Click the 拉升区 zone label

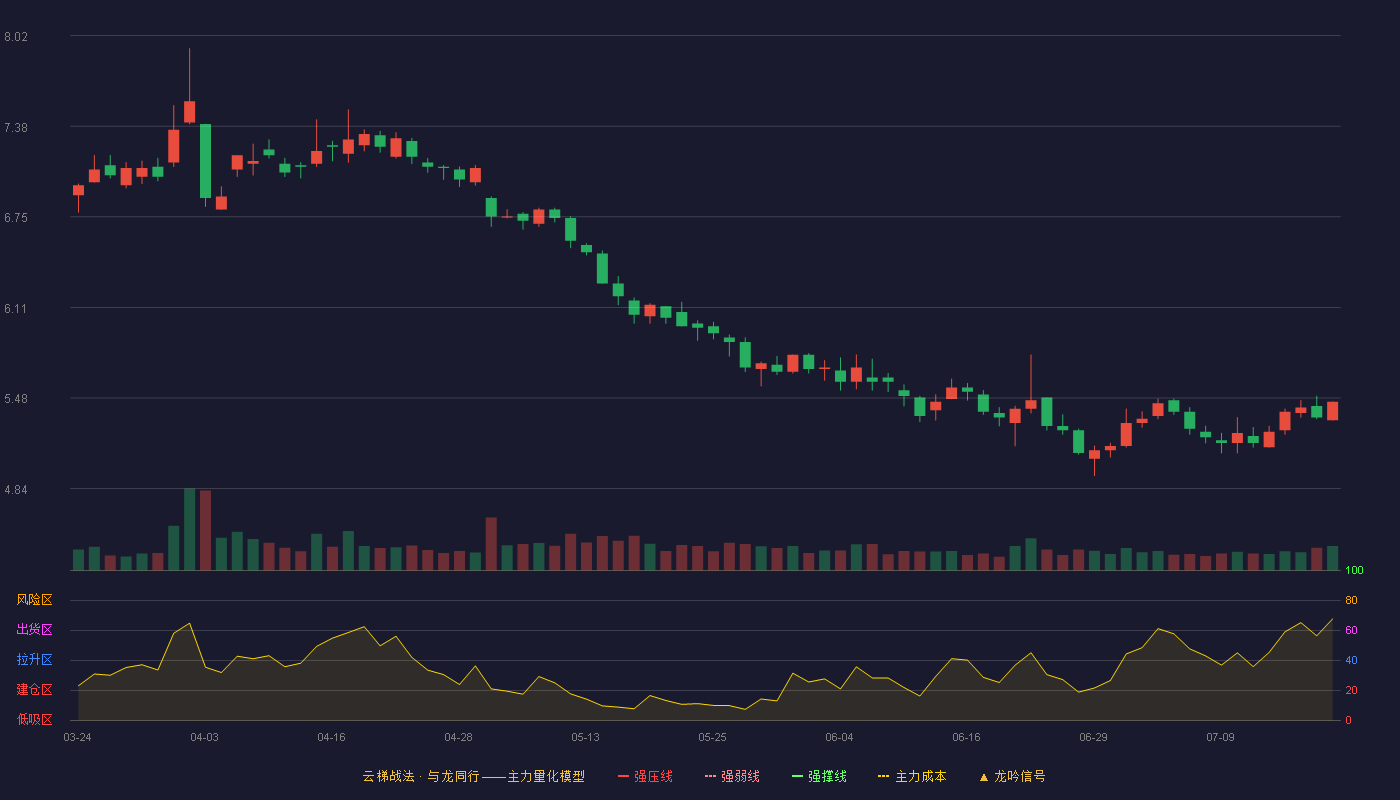click(x=34, y=660)
